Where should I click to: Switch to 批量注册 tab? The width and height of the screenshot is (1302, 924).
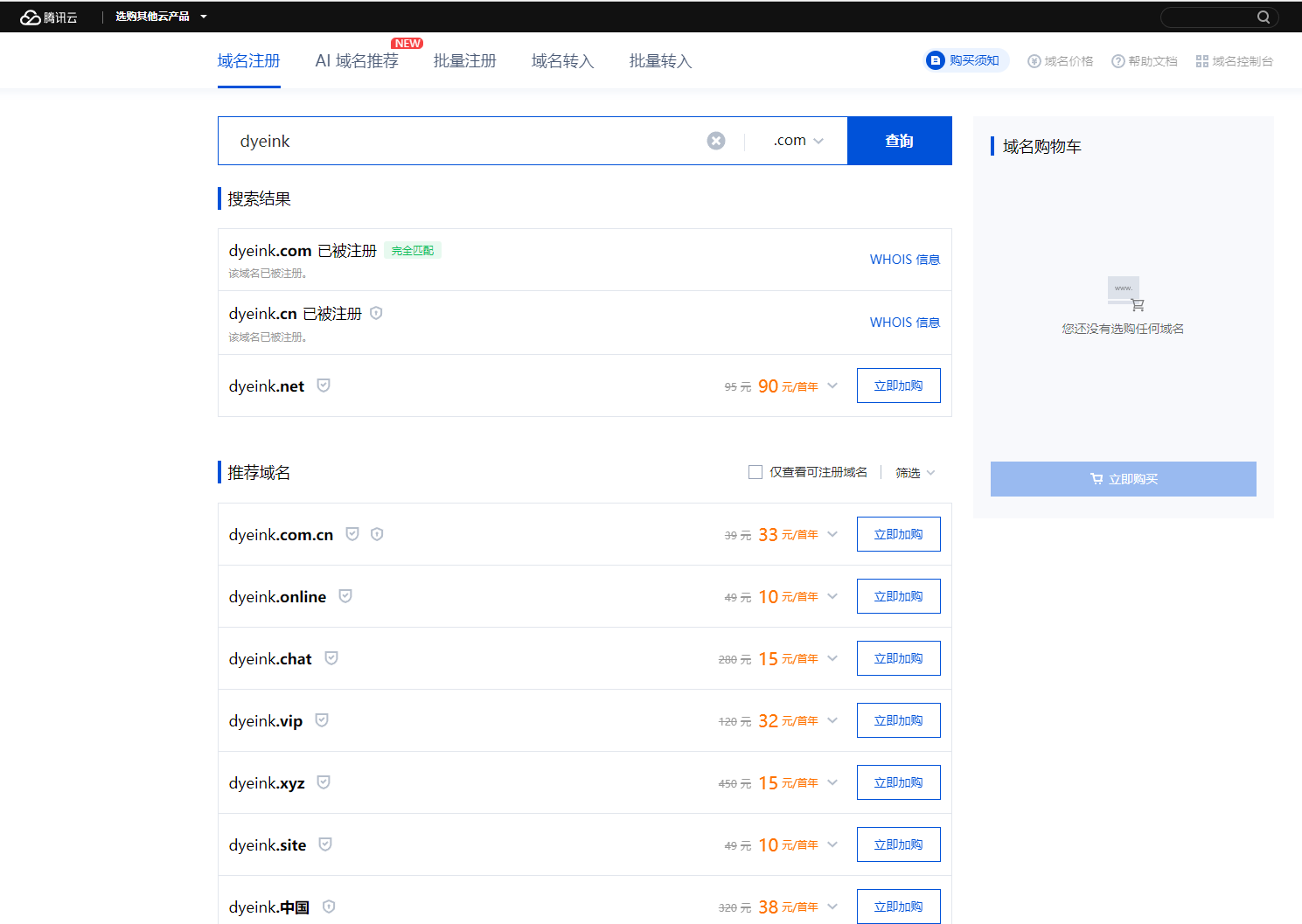tap(464, 61)
